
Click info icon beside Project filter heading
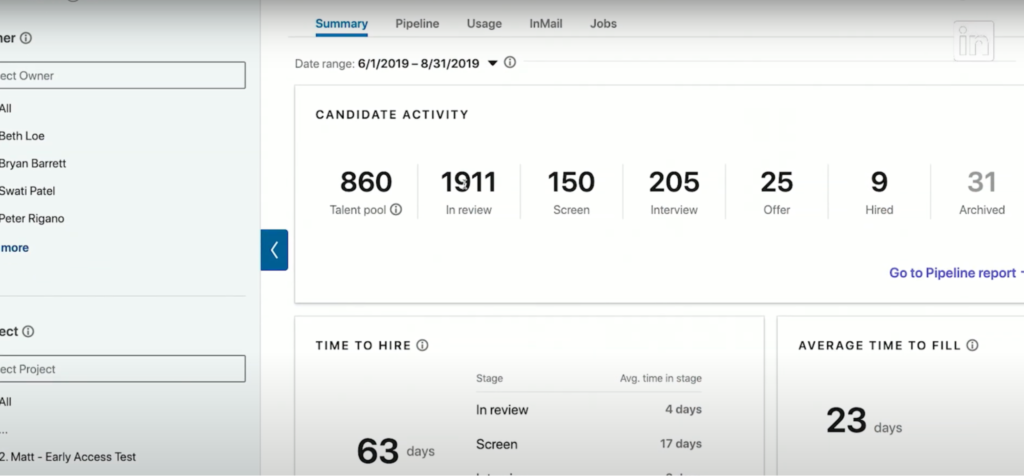pyautogui.click(x=28, y=331)
